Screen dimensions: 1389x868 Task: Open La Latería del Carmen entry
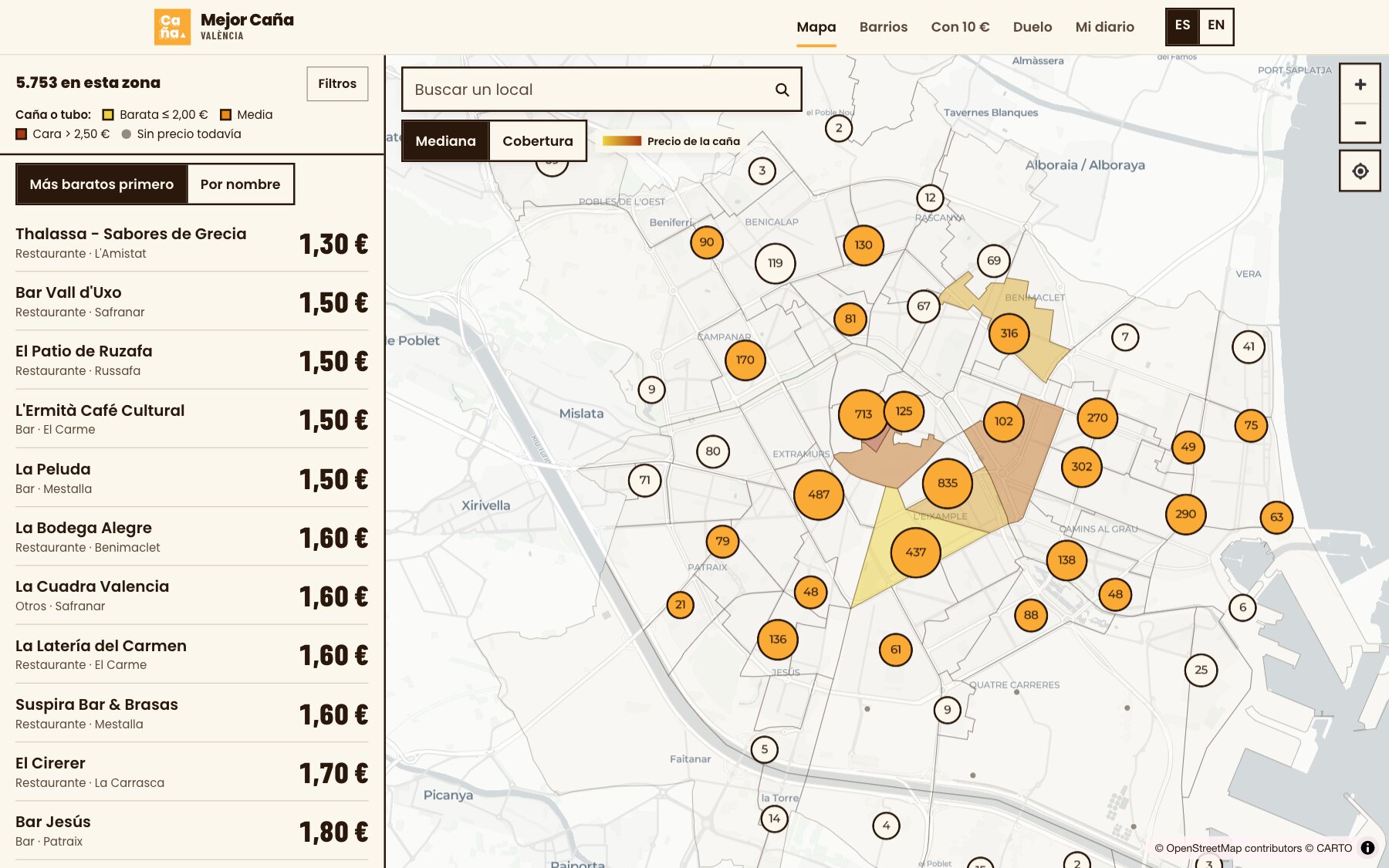pos(191,654)
